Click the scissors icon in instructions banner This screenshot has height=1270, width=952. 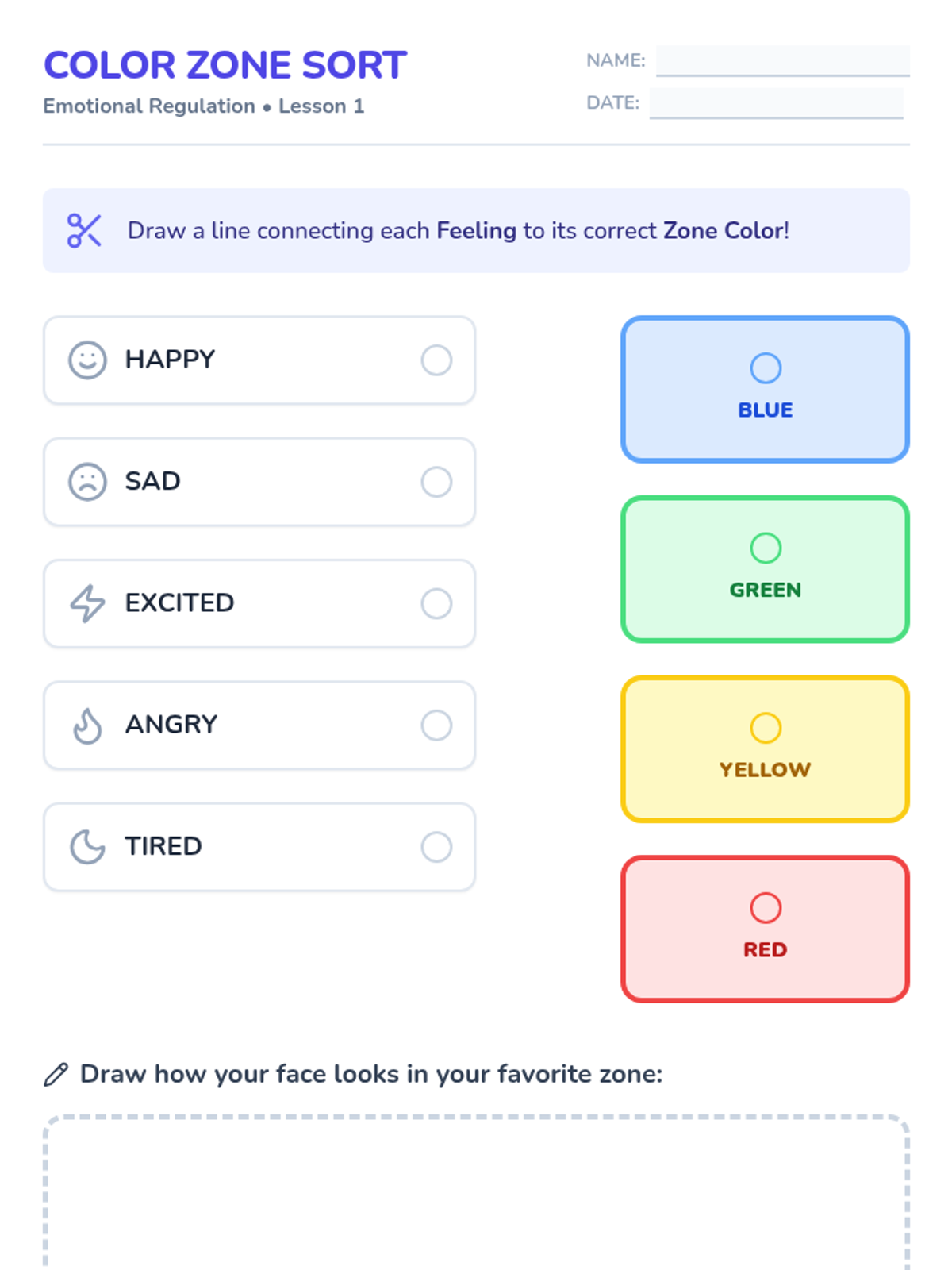tap(84, 231)
